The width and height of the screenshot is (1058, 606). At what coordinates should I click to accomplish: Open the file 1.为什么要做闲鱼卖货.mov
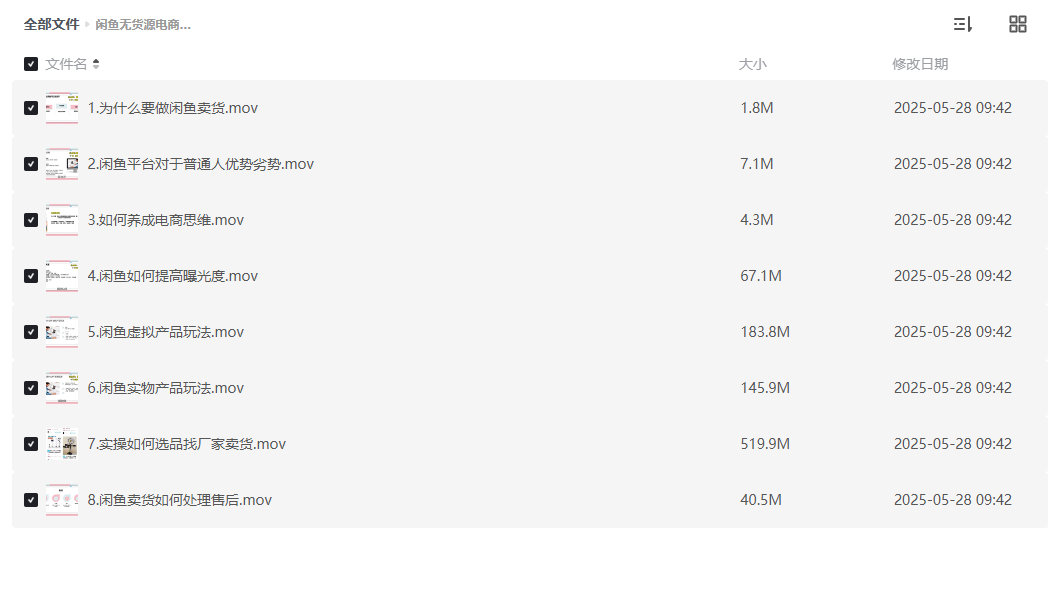[x=173, y=108]
